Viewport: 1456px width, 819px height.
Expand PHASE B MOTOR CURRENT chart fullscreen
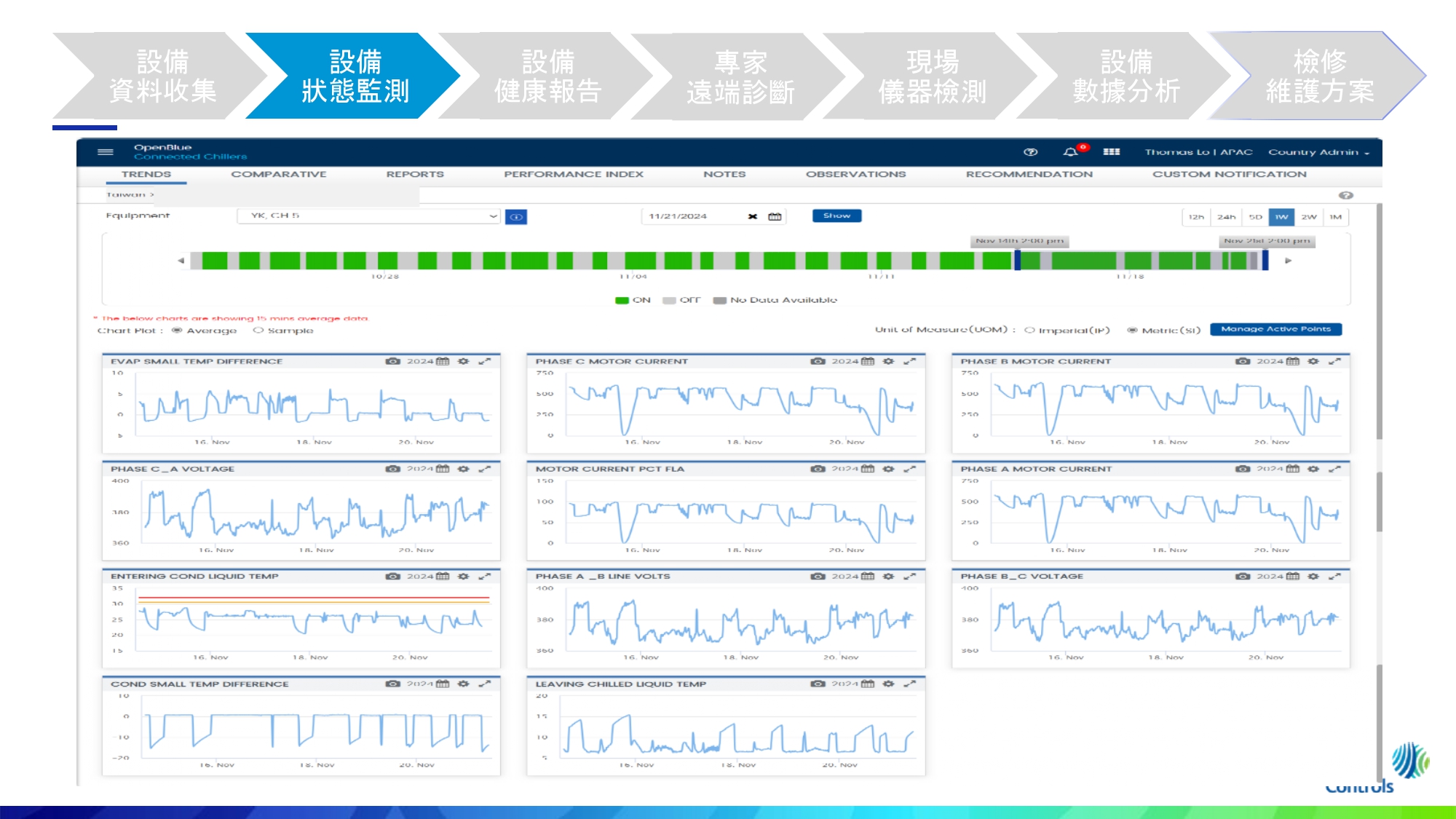pos(1334,361)
